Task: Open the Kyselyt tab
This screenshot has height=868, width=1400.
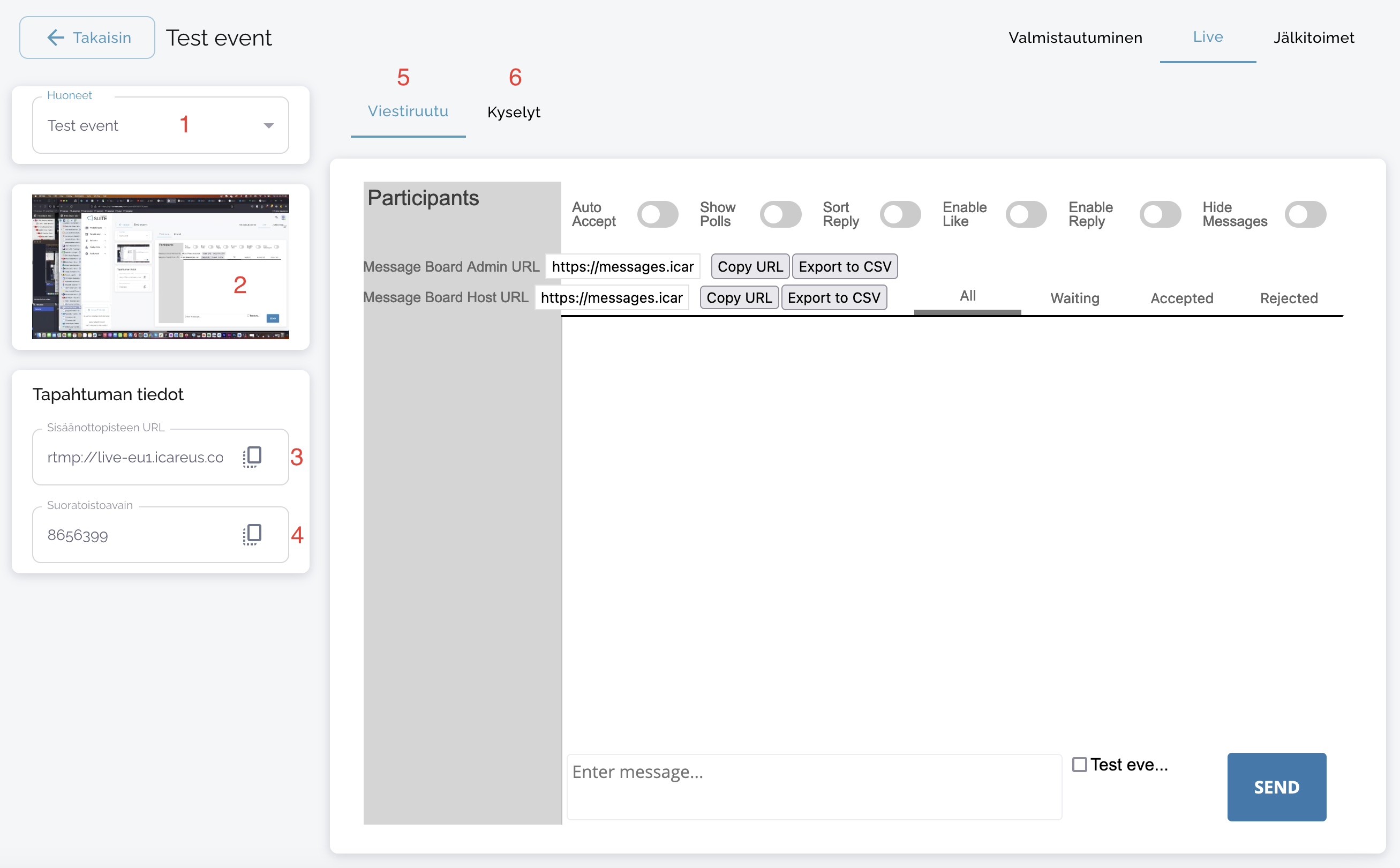Action: pos(514,112)
